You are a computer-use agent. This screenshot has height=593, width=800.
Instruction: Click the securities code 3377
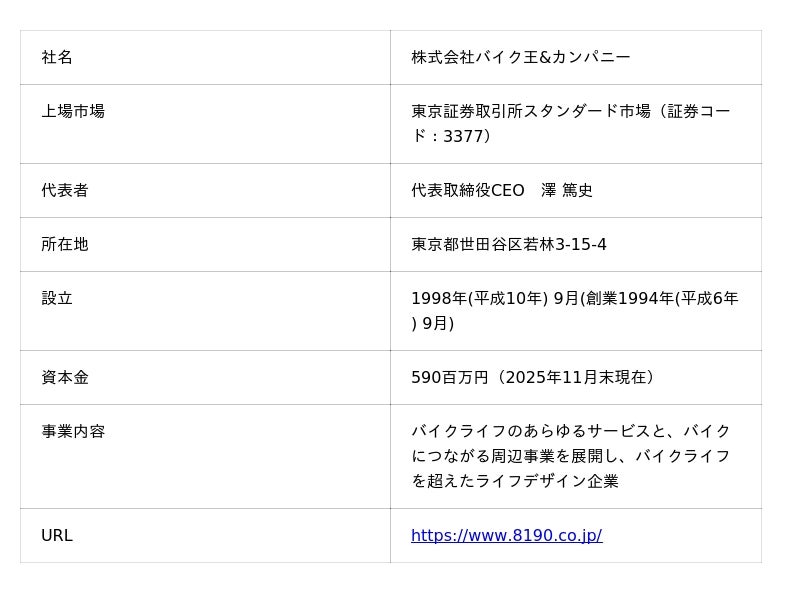[463, 136]
